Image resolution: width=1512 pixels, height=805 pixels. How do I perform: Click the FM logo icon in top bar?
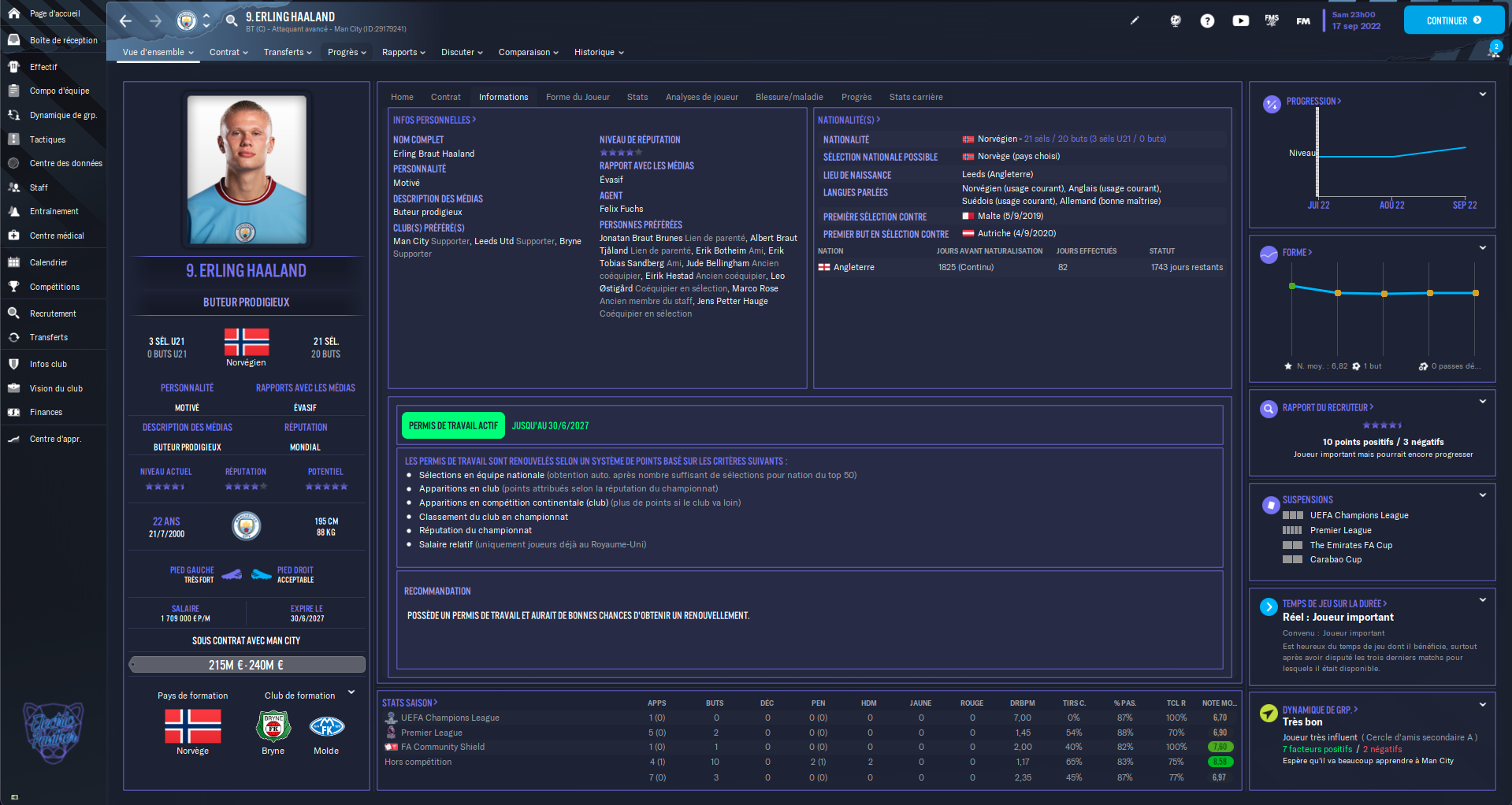[1303, 21]
